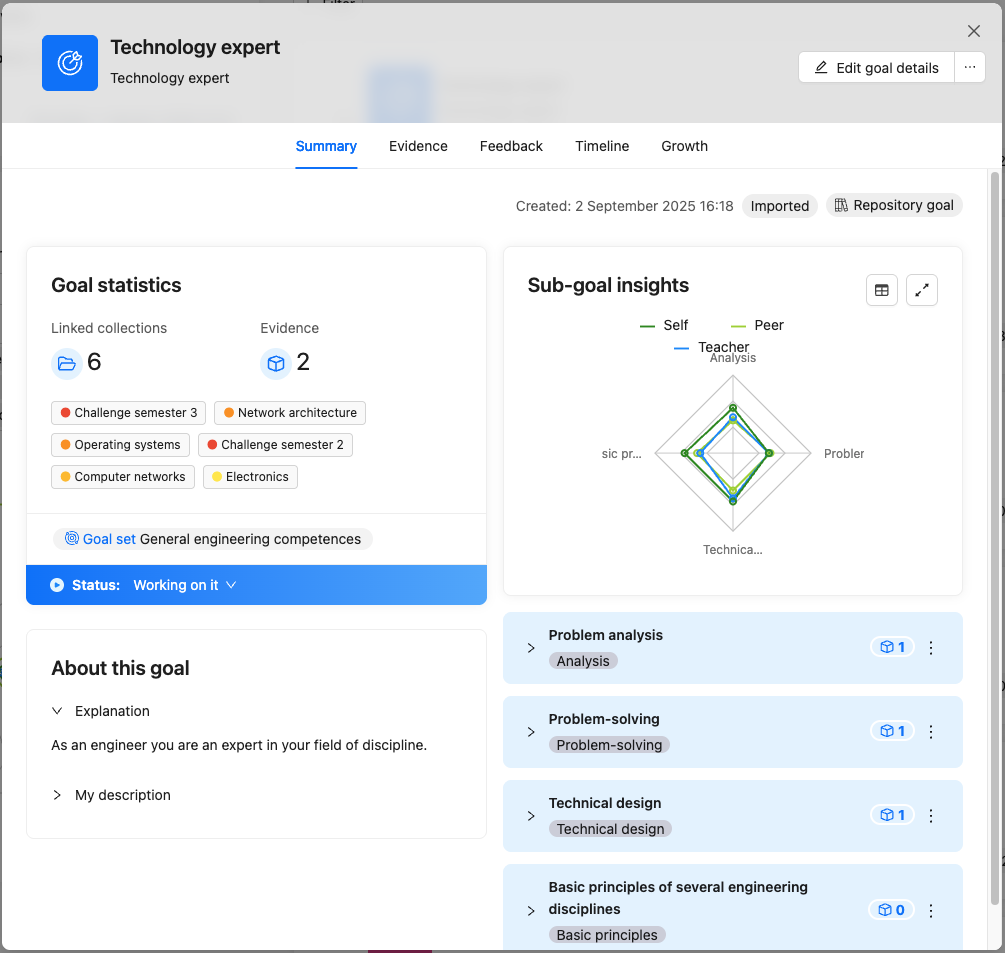
Task: Click the linked collections folder icon
Action: [67, 363]
